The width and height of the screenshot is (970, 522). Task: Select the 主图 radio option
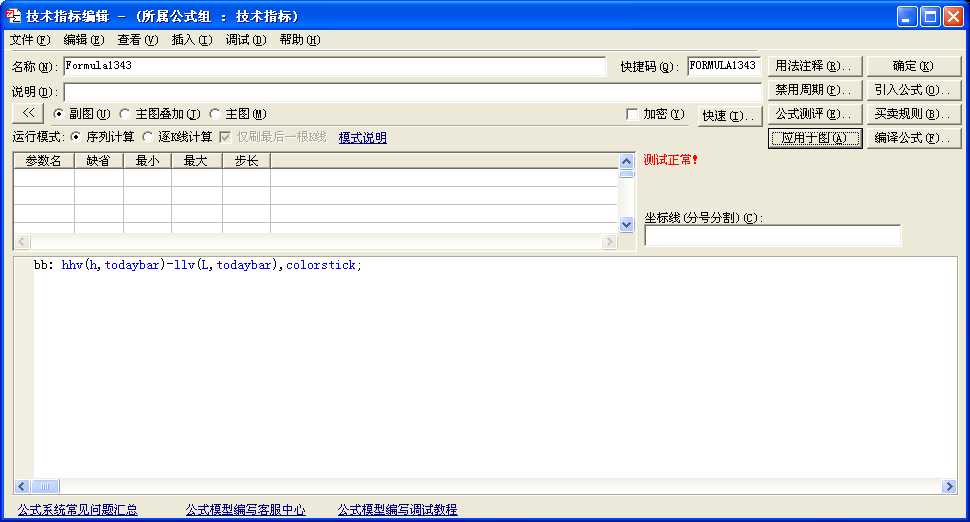point(215,114)
